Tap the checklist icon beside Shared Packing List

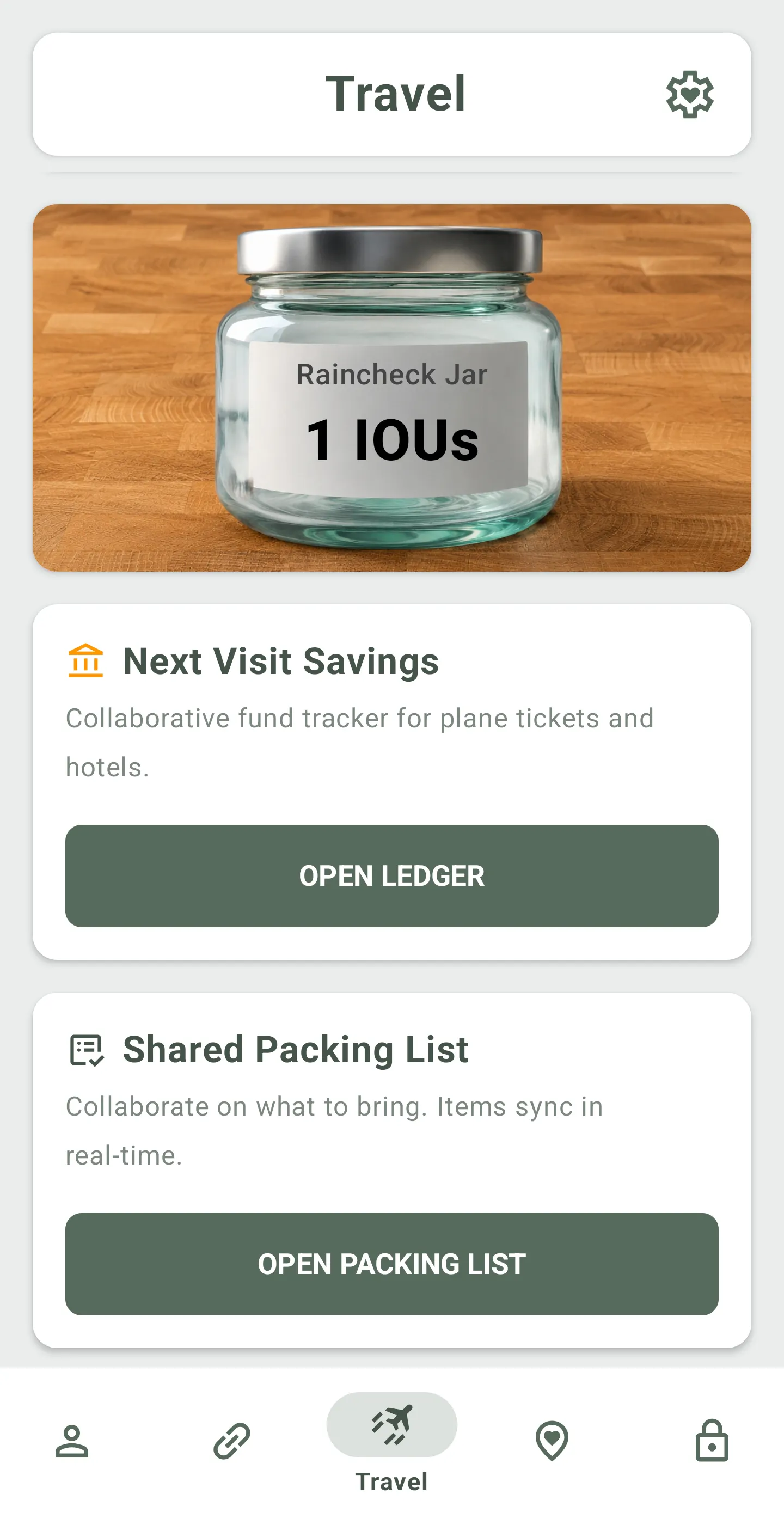click(x=87, y=1050)
